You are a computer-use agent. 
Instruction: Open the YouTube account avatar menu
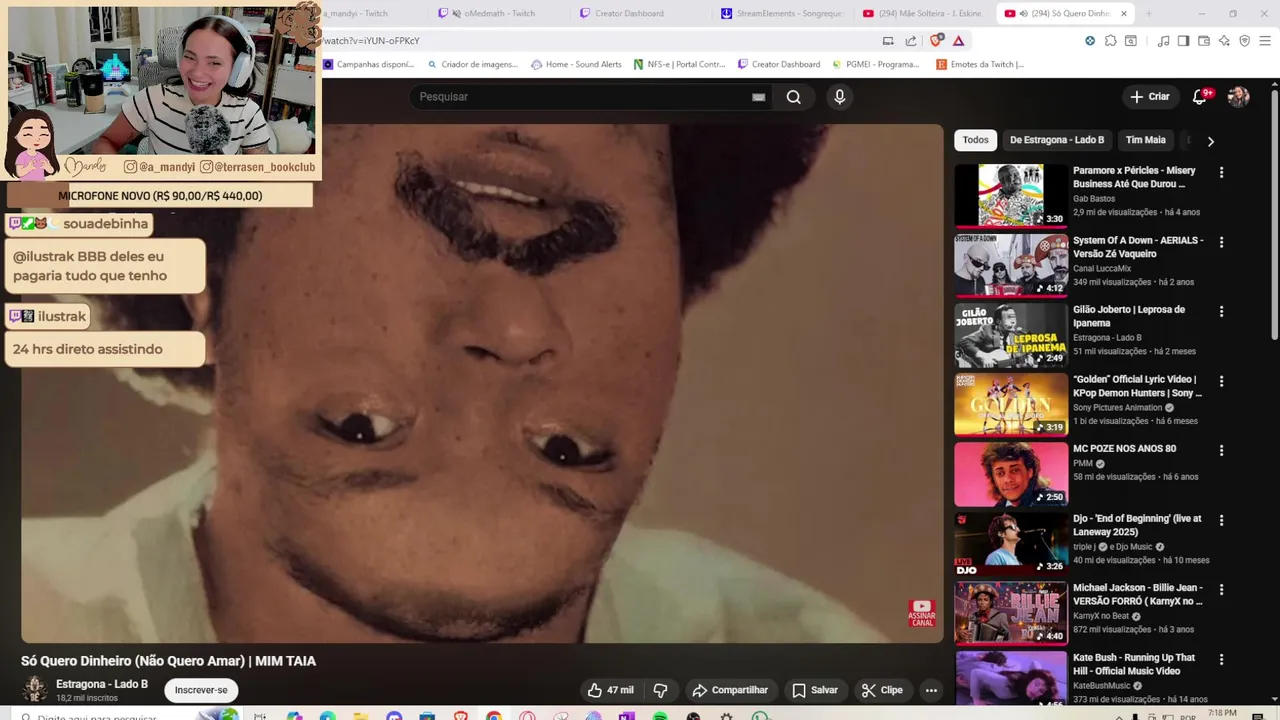tap(1238, 97)
